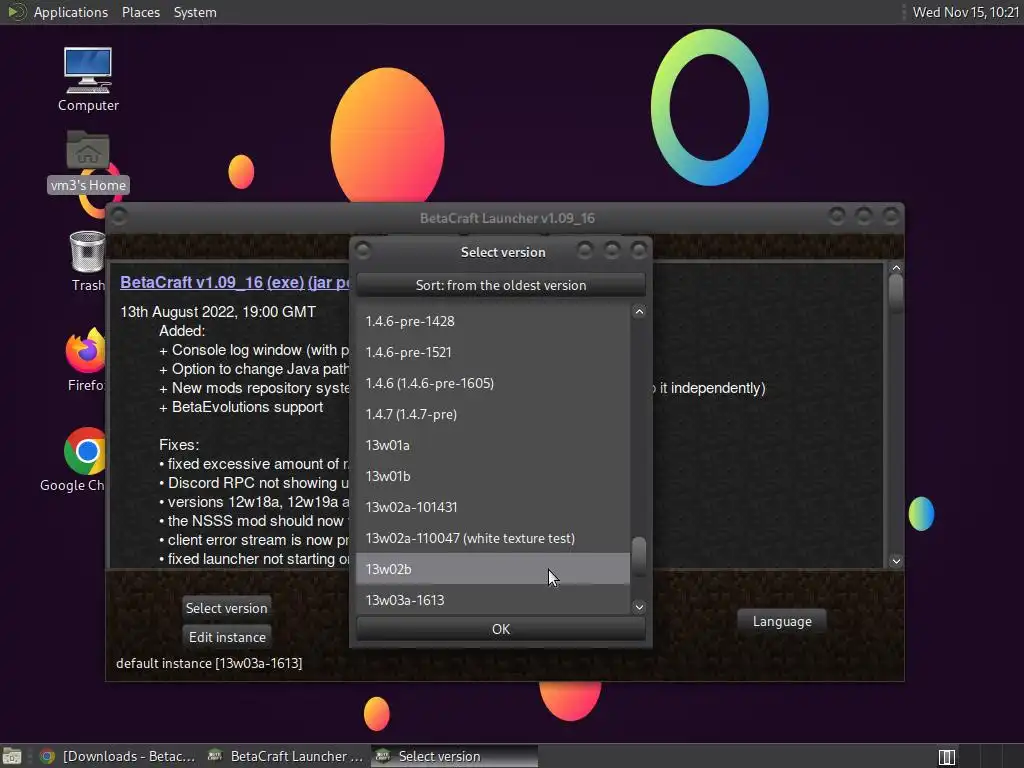Click the version list scroll down arrow
Image resolution: width=1024 pixels, height=768 pixels.
639,607
